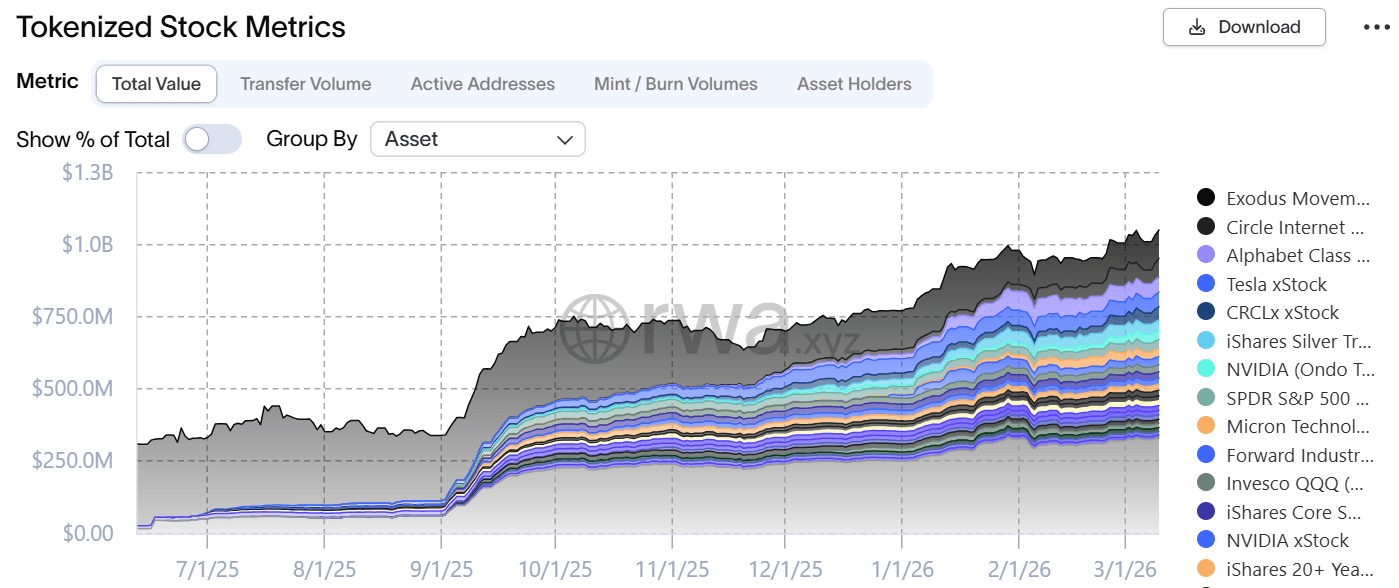Open the Group By Asset dropdown

(x=477, y=139)
